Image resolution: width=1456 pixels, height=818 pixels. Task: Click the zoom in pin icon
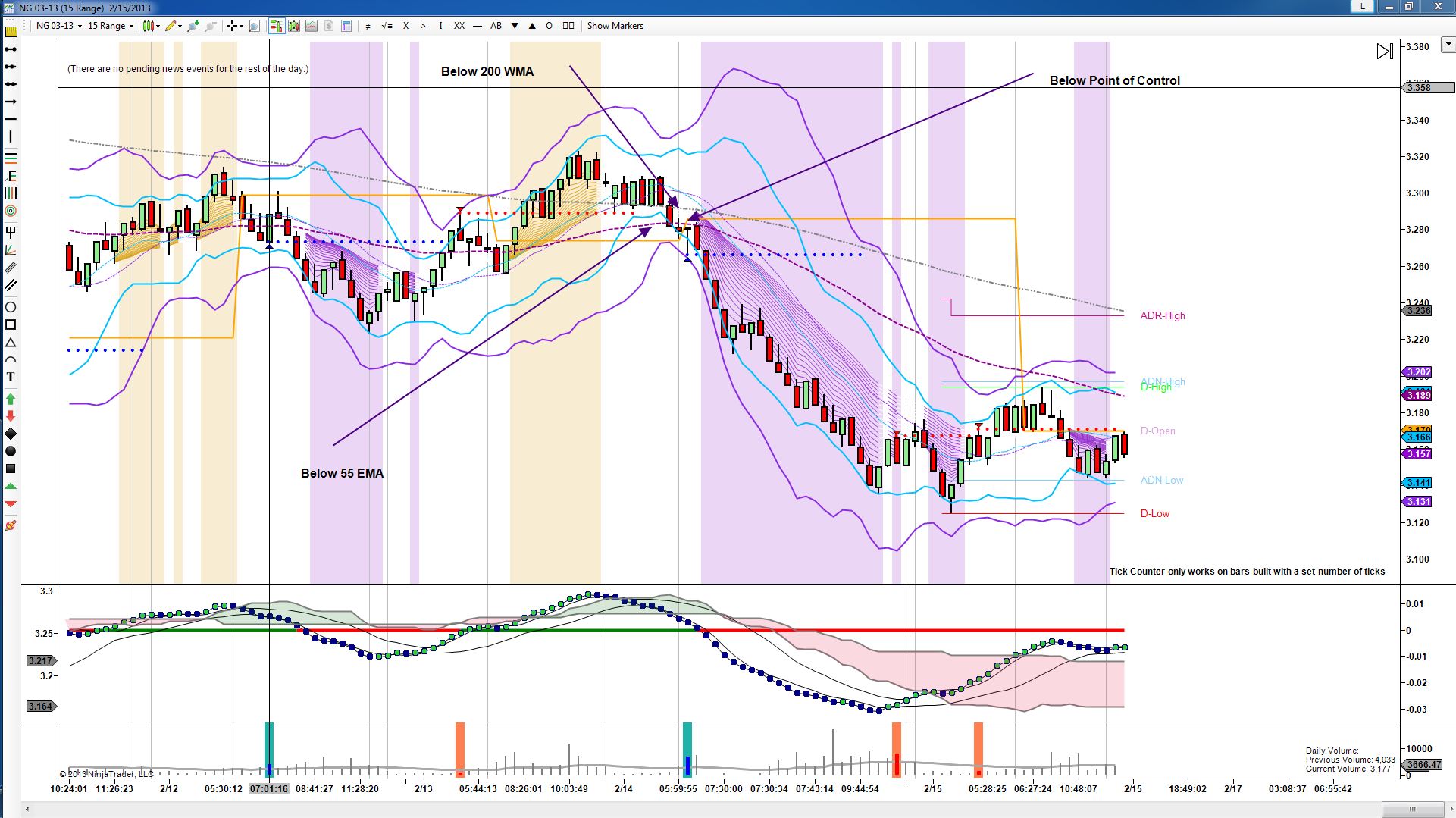(193, 26)
